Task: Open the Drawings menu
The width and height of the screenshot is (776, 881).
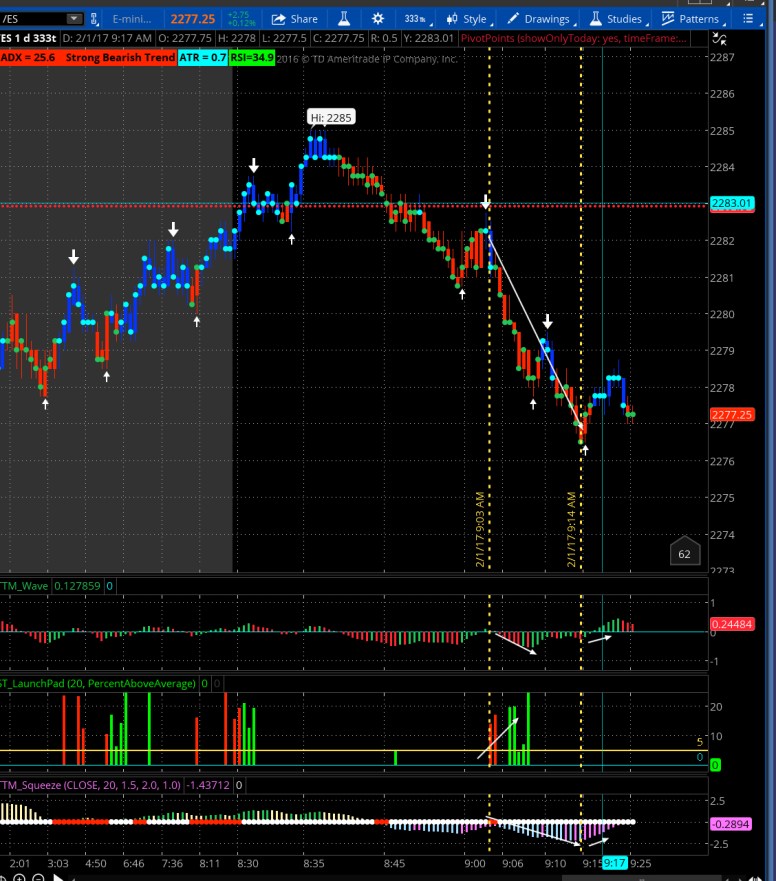Action: click(x=538, y=18)
